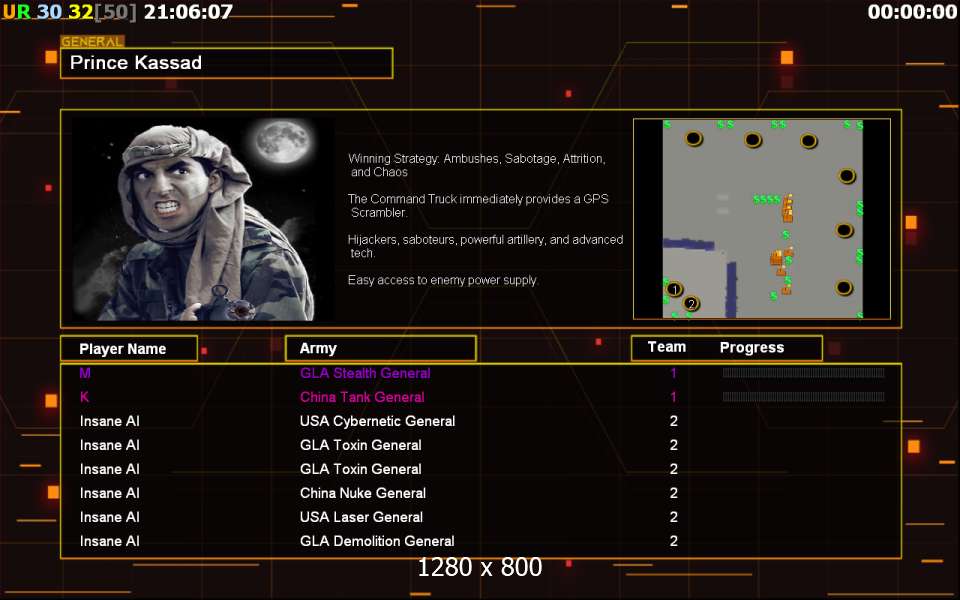Click the Player Name column header
Image resolution: width=960 pixels, height=600 pixels.
(129, 348)
